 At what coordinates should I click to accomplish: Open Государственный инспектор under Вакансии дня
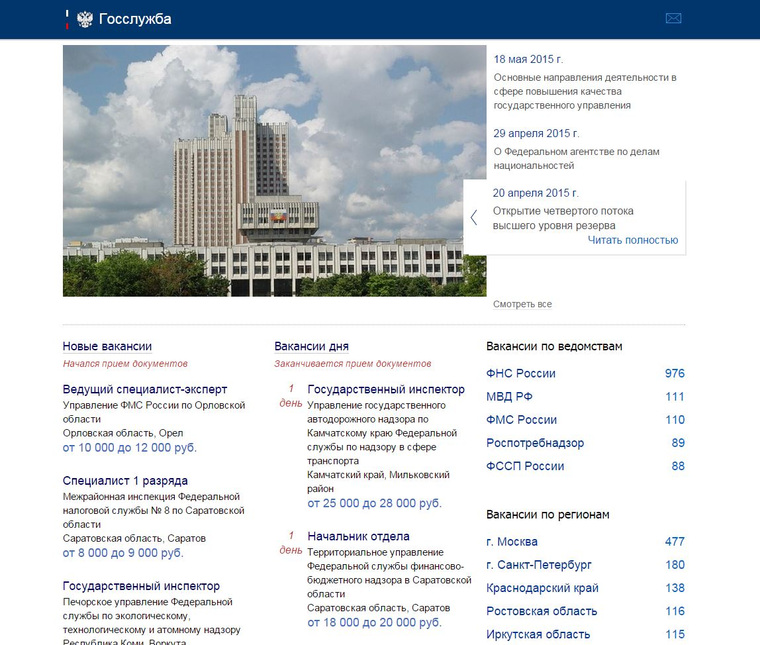[x=386, y=389]
